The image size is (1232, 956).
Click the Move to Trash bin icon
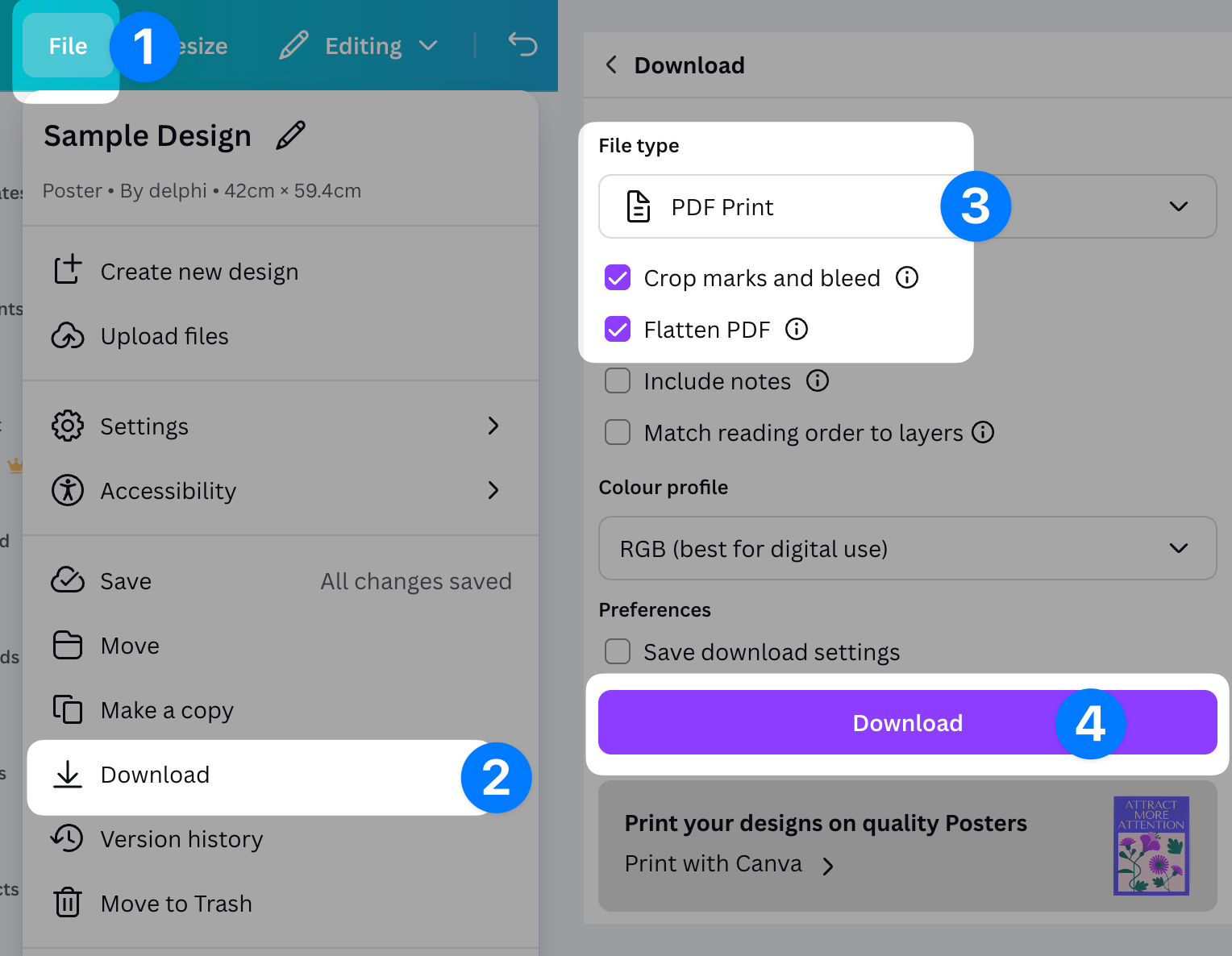click(x=68, y=903)
